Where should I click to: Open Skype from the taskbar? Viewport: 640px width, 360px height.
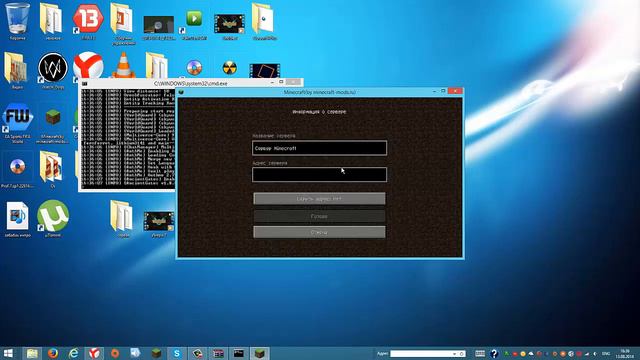click(x=177, y=353)
